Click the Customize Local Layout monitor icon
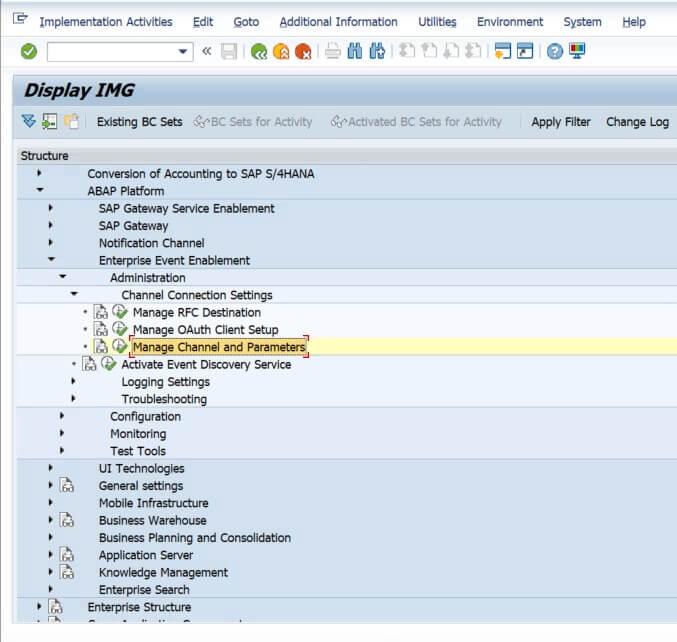 point(577,51)
